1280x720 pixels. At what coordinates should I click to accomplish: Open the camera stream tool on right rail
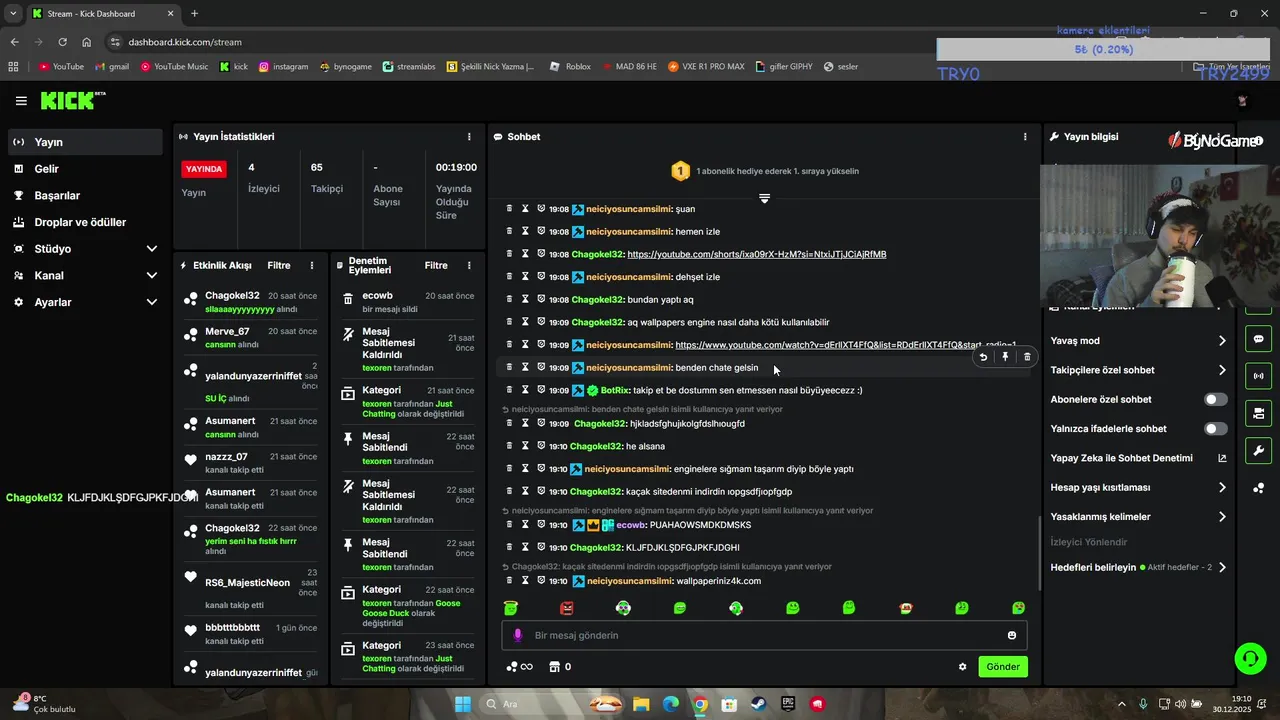coord(1258,413)
